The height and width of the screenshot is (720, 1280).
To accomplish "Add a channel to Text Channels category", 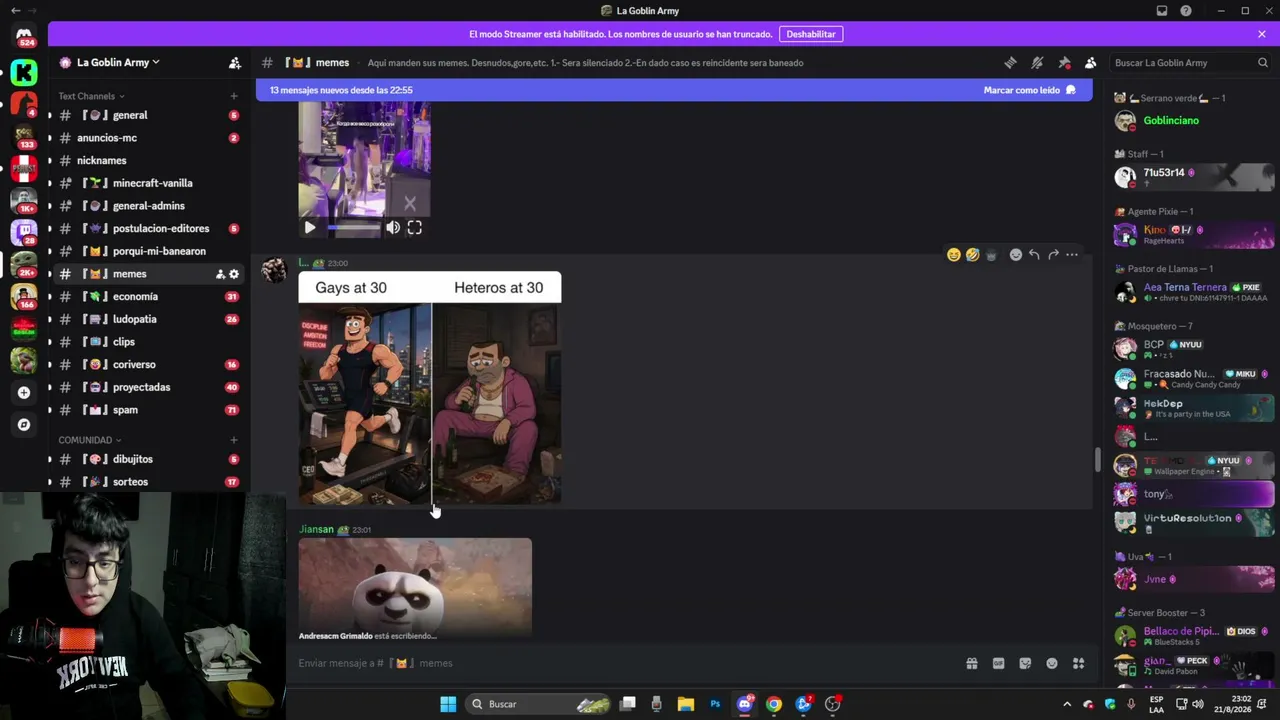I will click(234, 96).
